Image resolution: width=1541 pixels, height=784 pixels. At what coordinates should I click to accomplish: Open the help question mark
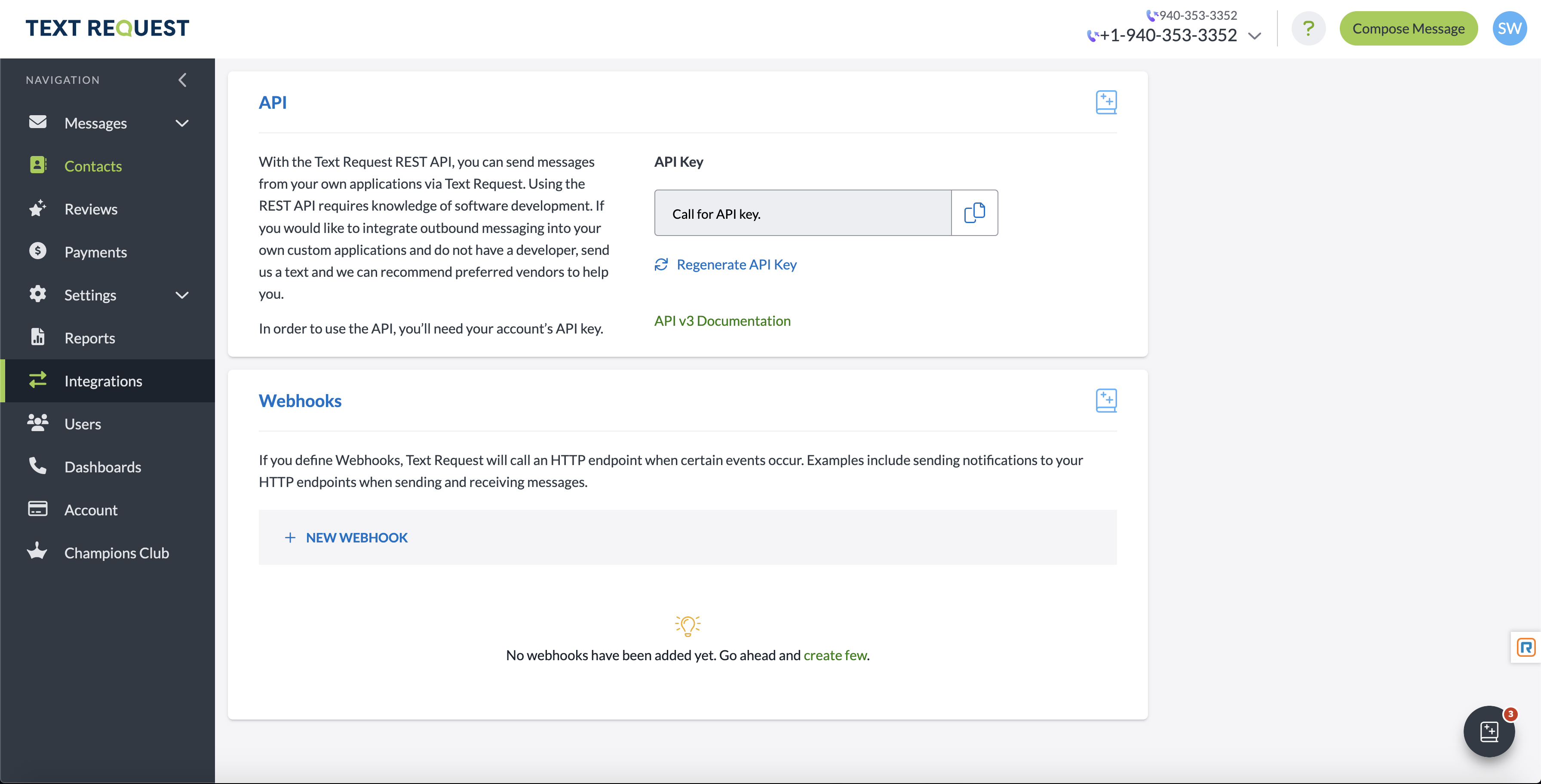(x=1308, y=28)
